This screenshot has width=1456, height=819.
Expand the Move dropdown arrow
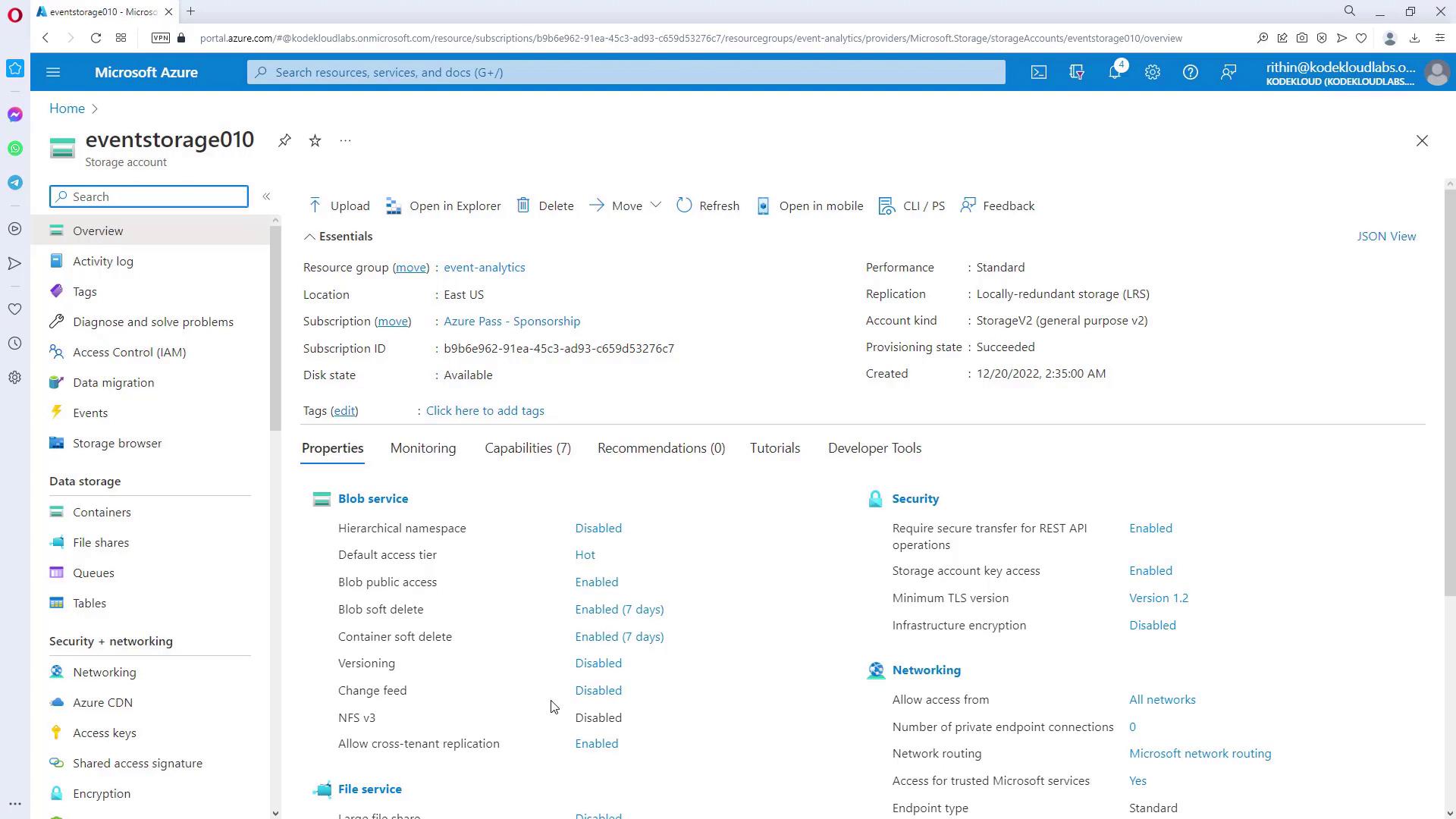(656, 206)
